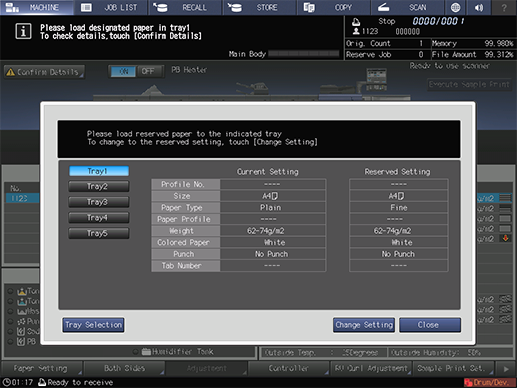Expand the Controller menu
The height and width of the screenshot is (388, 517).
click(x=289, y=368)
